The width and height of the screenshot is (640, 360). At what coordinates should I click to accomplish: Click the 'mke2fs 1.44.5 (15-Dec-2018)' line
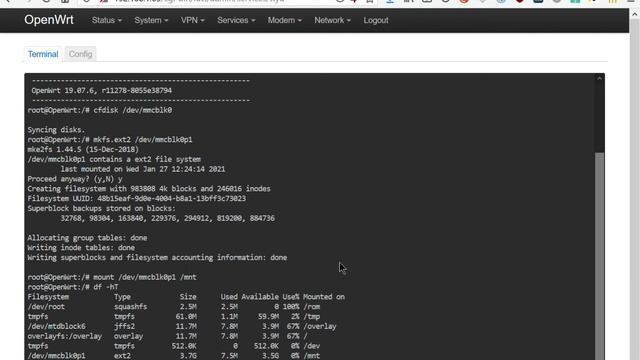[83, 149]
